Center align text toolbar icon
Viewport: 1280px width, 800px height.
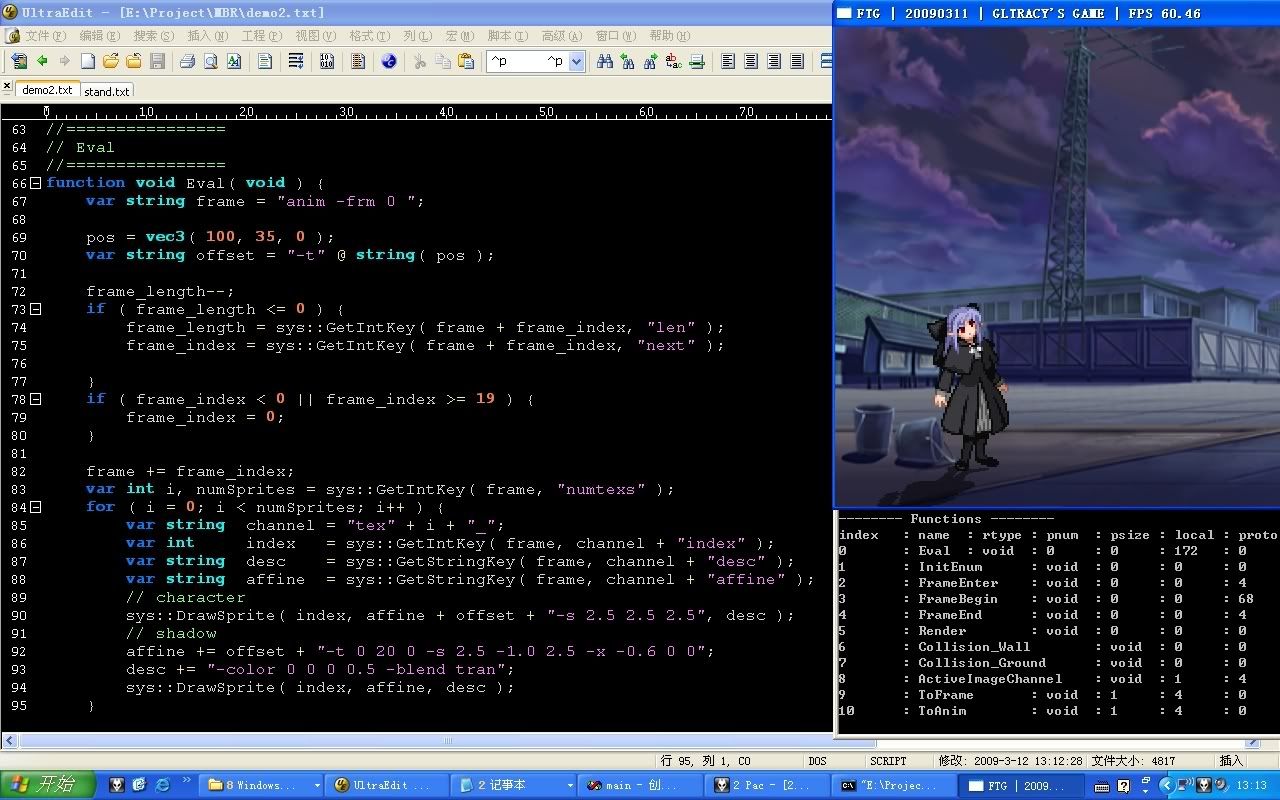751,61
